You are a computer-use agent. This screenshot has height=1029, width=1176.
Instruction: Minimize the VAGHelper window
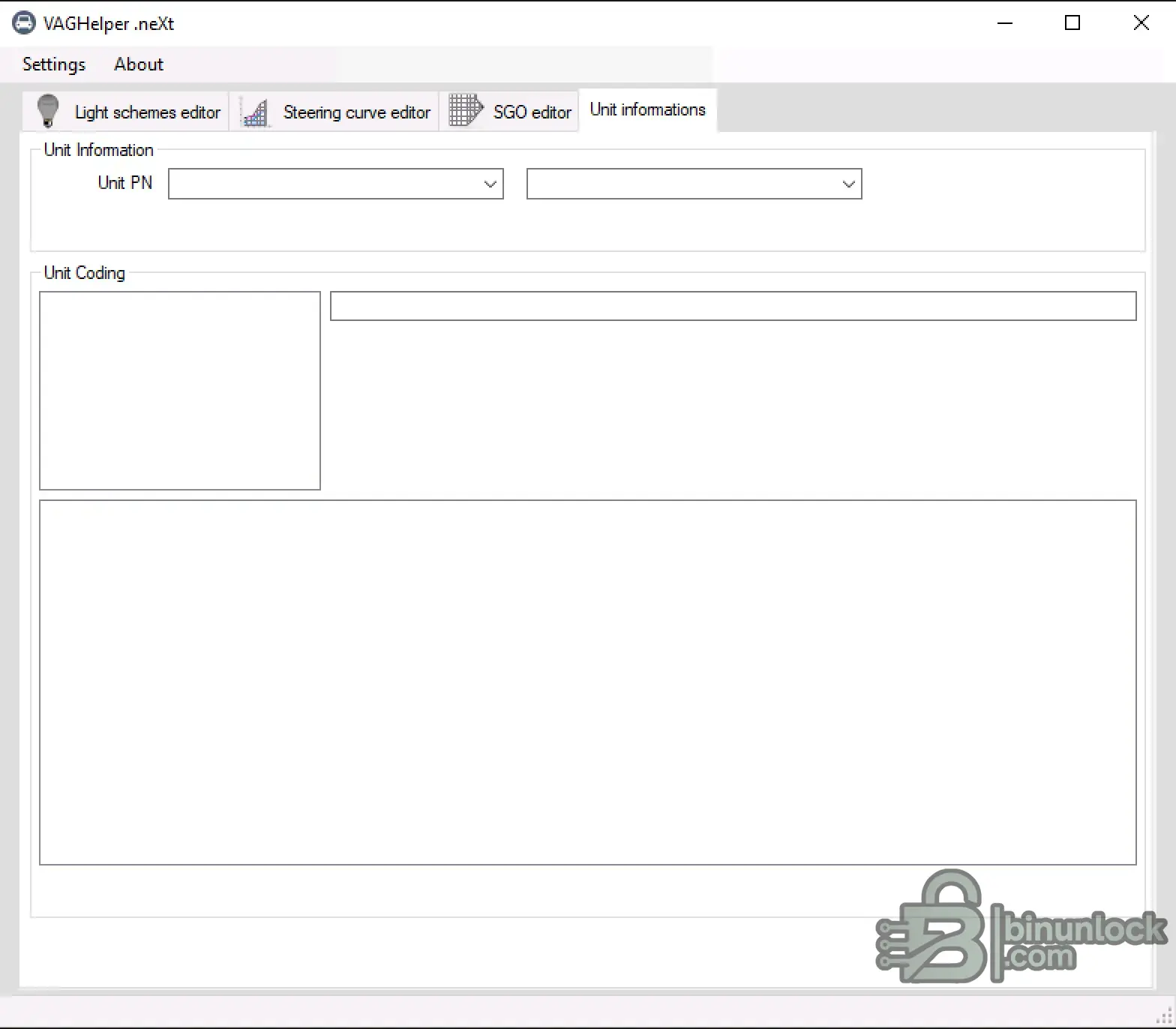pos(1005,23)
